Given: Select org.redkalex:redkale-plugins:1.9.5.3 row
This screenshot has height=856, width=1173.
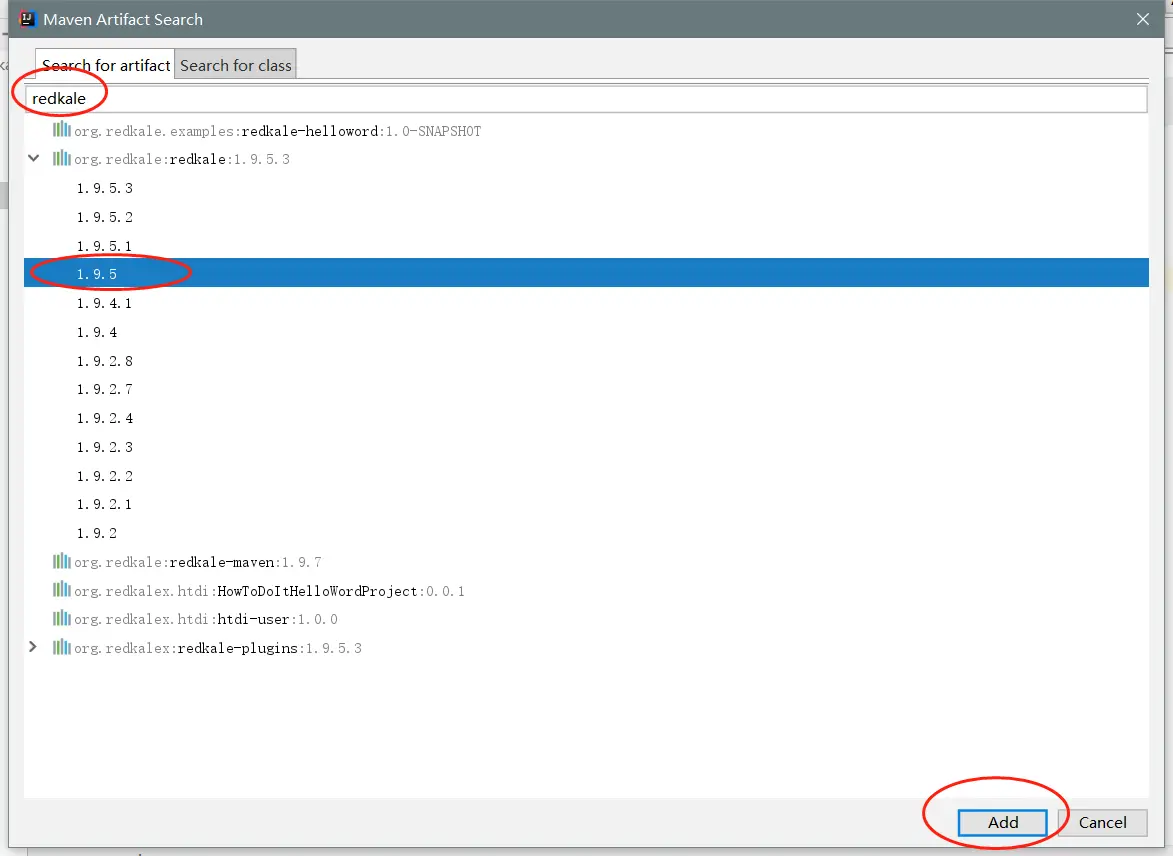Looking at the screenshot, I should pyautogui.click(x=218, y=648).
